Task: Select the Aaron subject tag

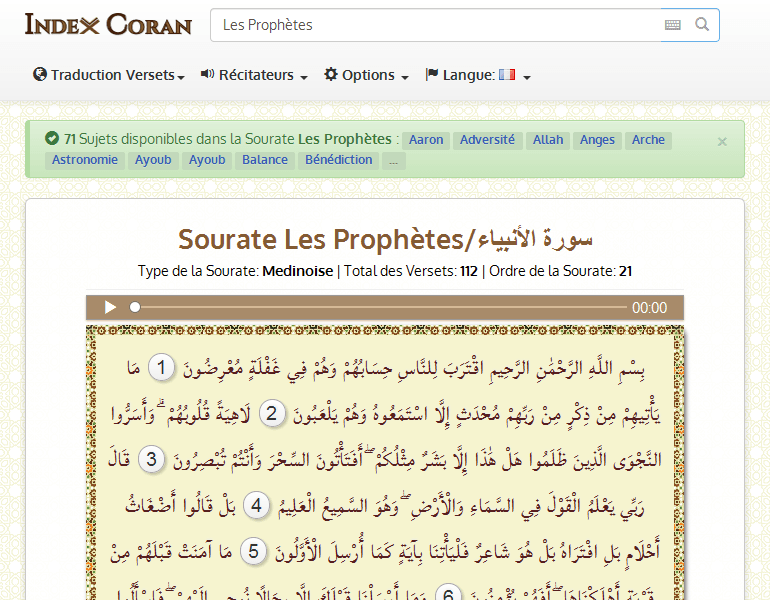Action: (426, 140)
